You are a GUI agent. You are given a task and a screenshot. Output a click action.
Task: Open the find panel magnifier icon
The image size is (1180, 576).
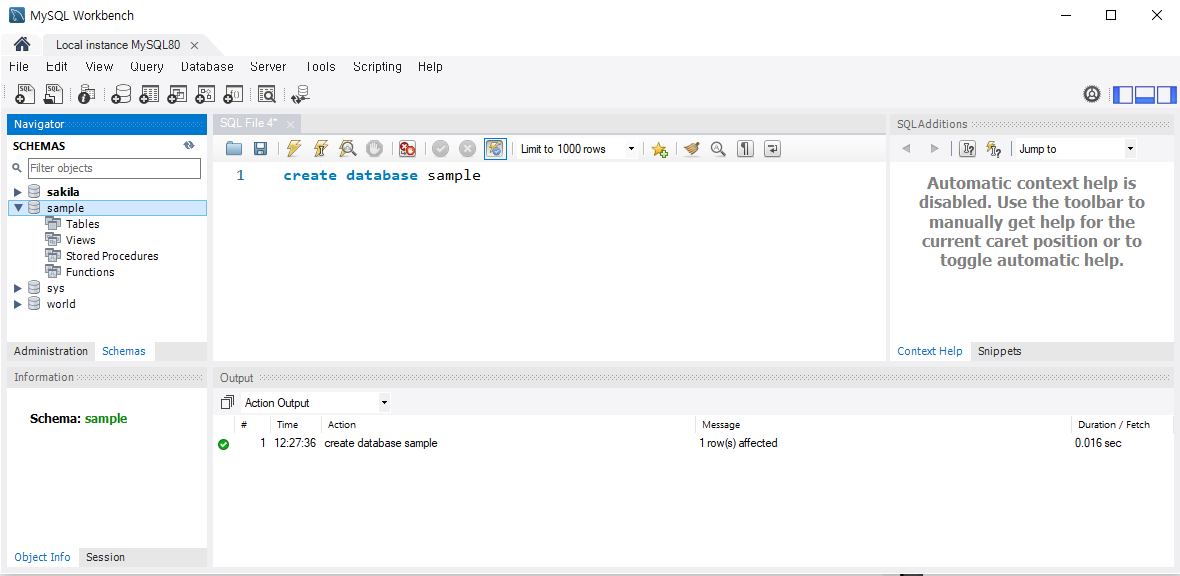718,149
